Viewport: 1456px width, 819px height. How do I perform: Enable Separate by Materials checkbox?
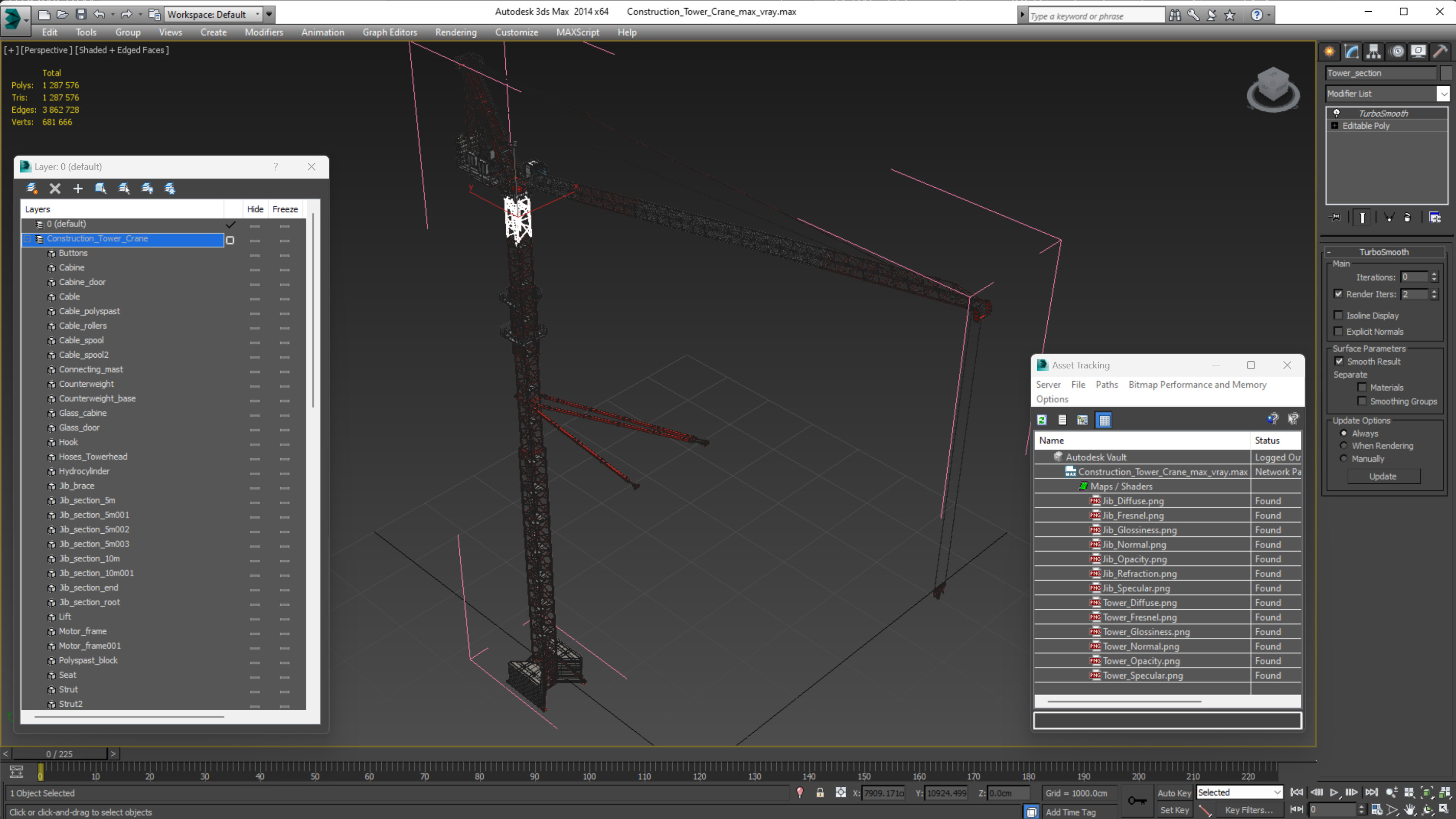(1362, 387)
